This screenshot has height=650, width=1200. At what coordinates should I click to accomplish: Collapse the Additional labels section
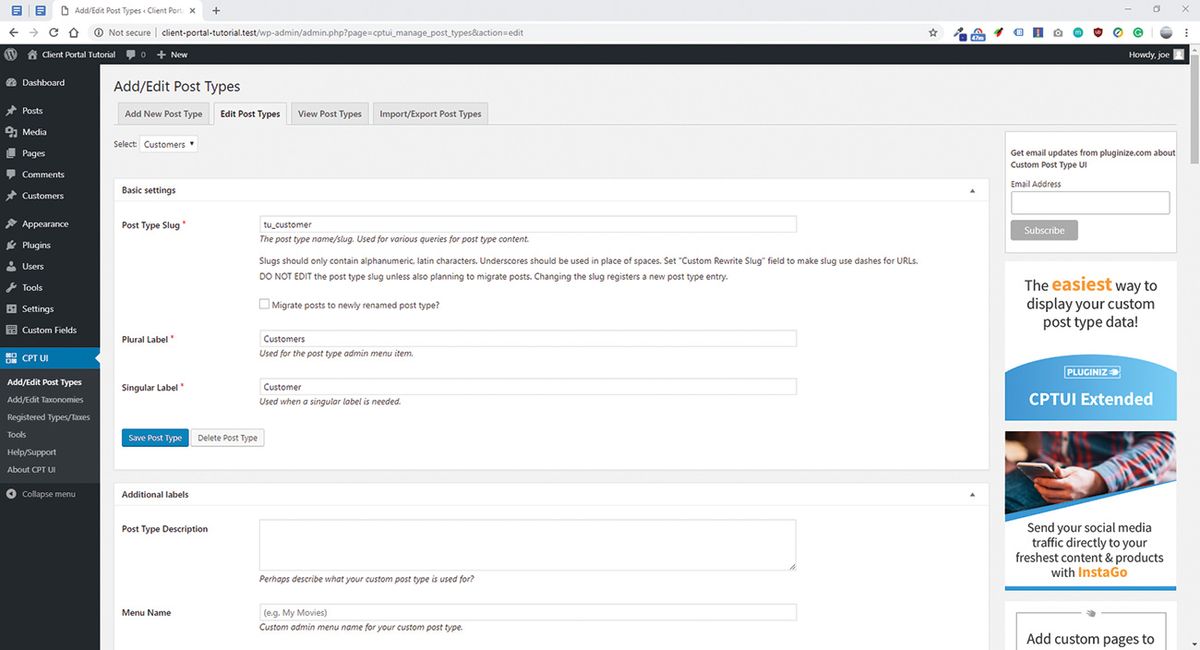[971, 494]
